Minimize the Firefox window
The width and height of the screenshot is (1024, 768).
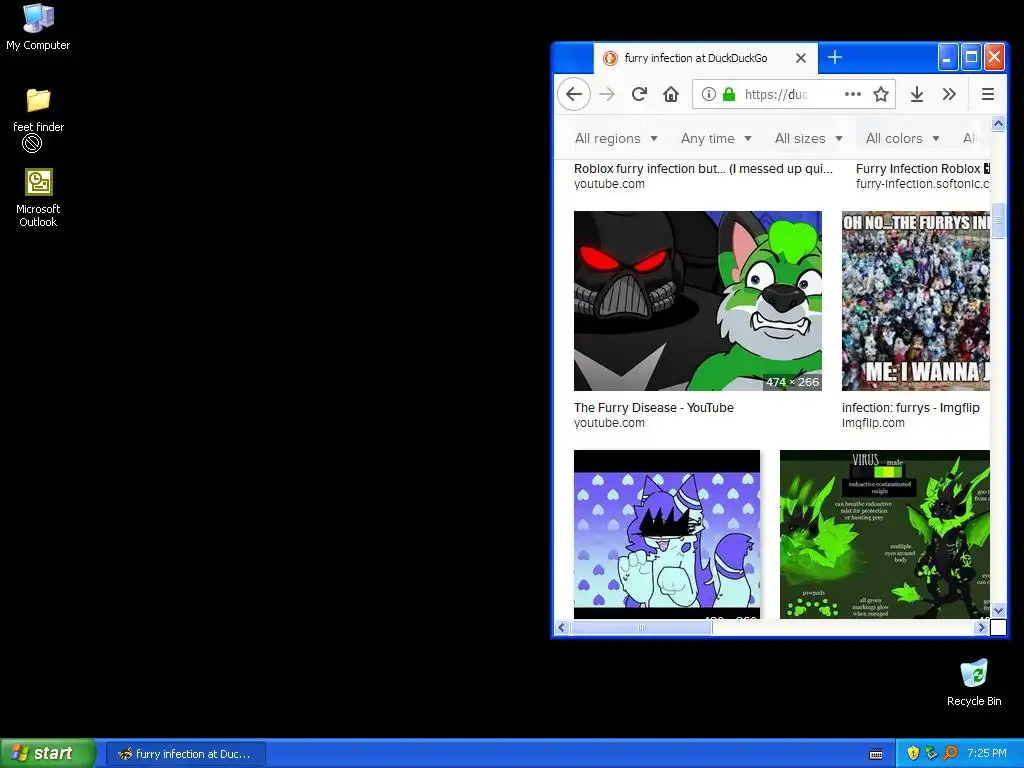pos(948,57)
